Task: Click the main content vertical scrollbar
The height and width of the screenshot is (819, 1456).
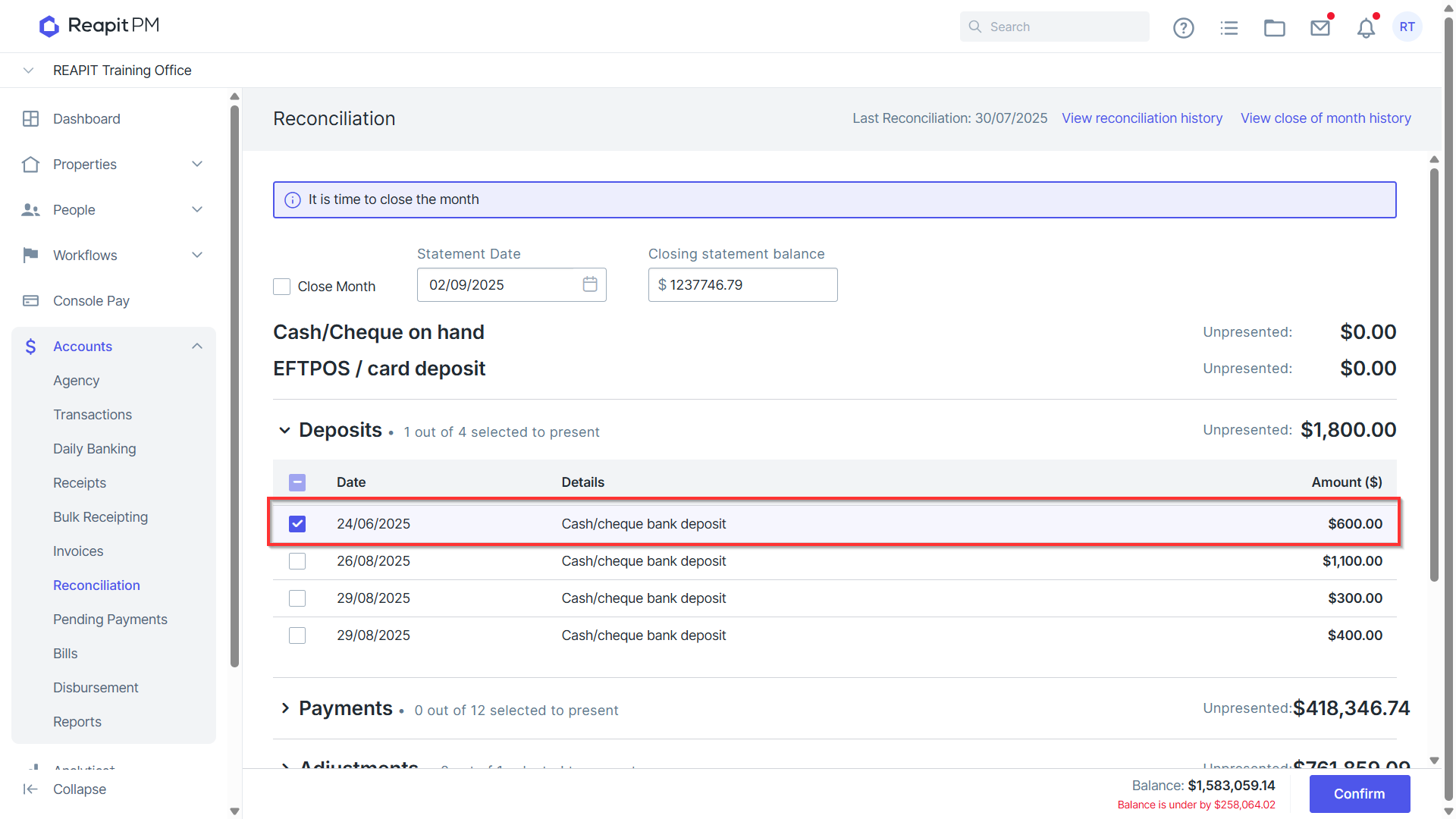Action: click(x=1434, y=375)
